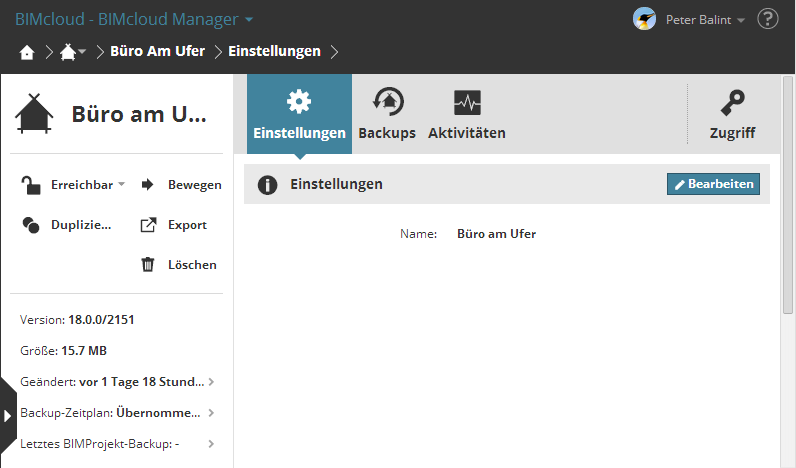Click the Backups restore-house icon
The image size is (796, 468).
(x=388, y=101)
